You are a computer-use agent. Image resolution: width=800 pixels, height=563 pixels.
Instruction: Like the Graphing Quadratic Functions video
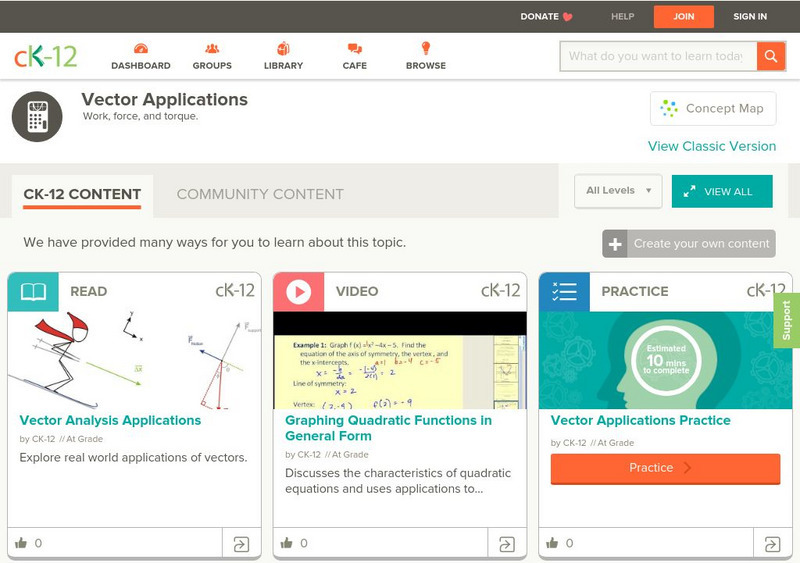tap(287, 544)
